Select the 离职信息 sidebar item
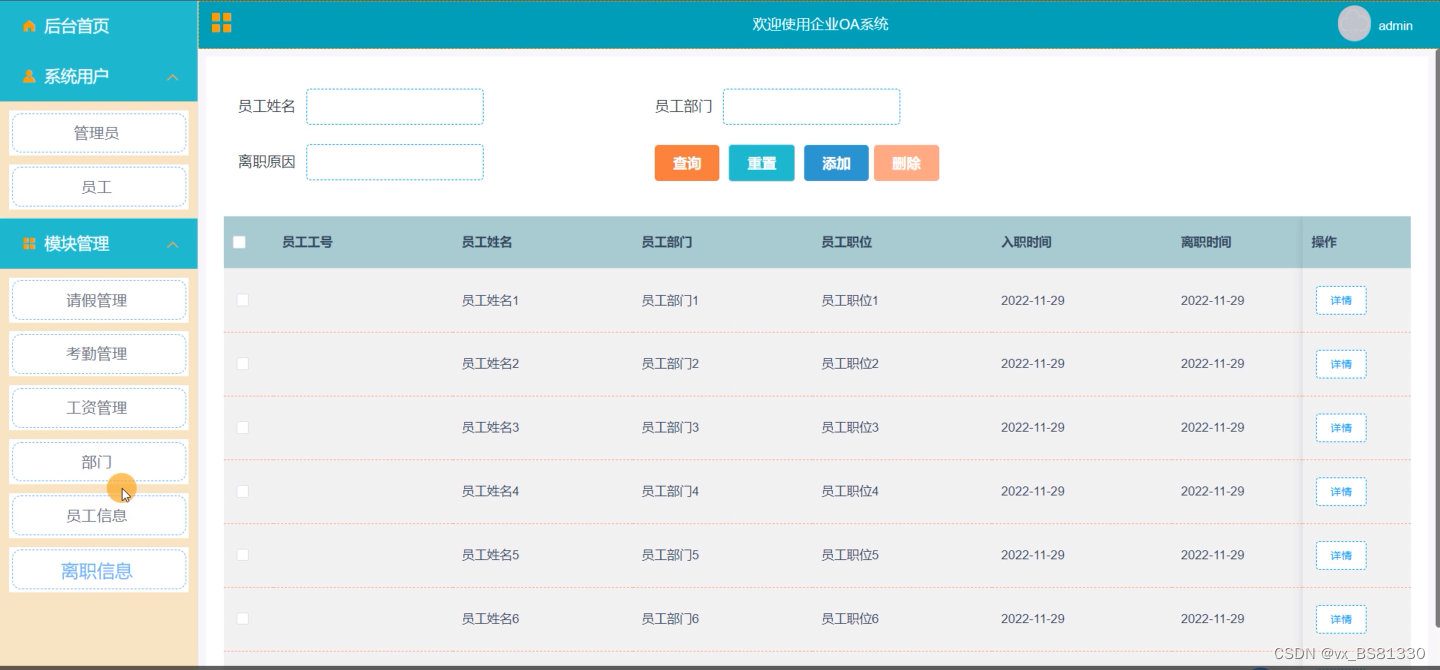 [x=98, y=571]
